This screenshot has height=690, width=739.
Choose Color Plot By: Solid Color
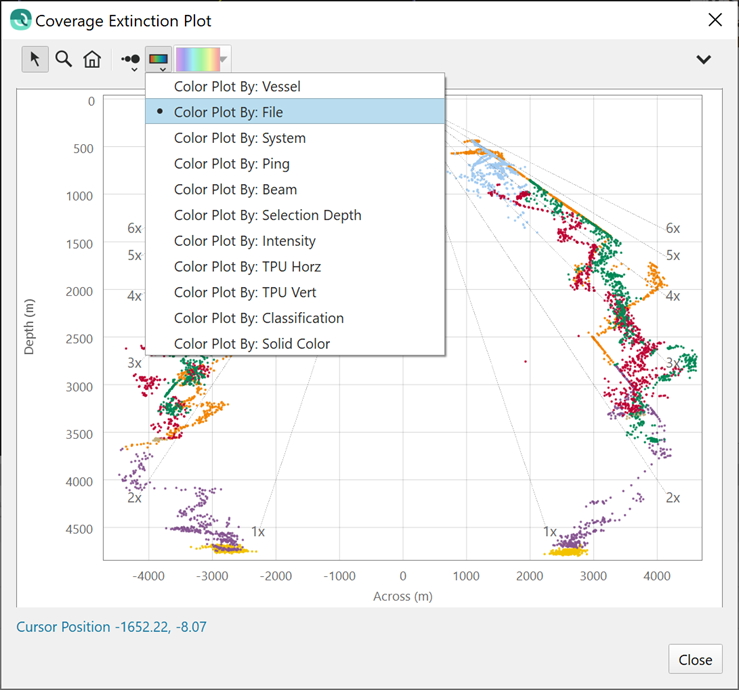coord(251,344)
